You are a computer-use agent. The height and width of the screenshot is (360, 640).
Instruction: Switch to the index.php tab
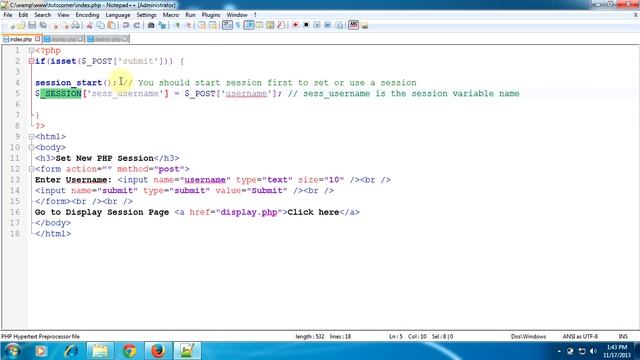pyautogui.click(x=20, y=39)
